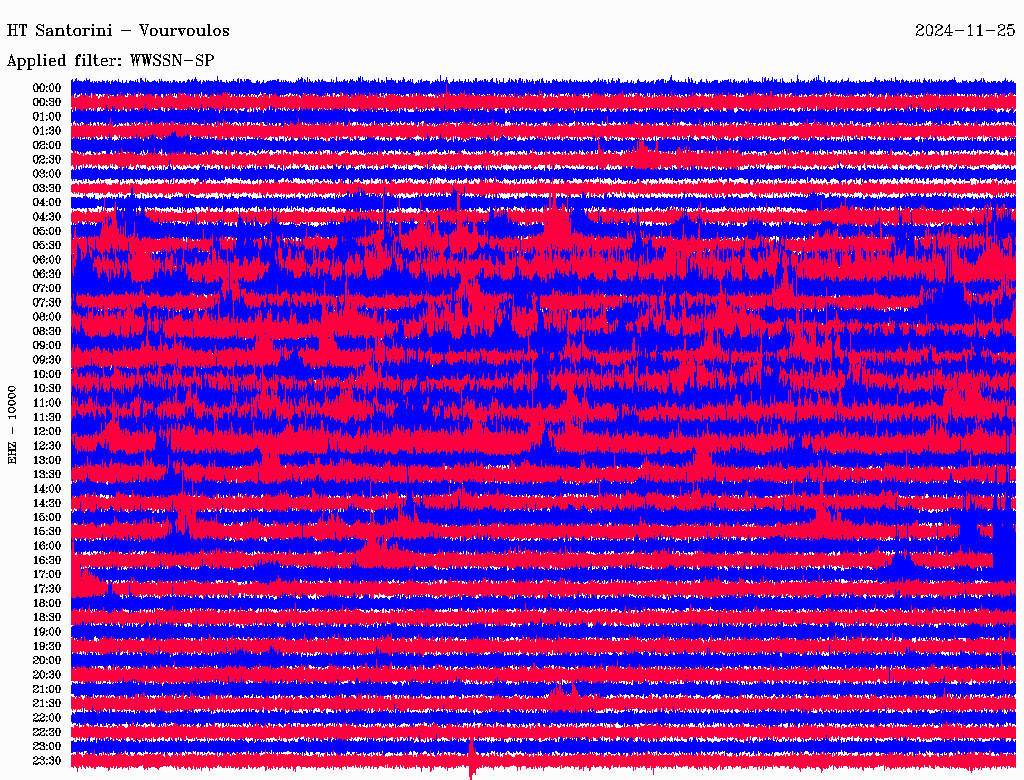1024x780 pixels.
Task: Select the 15:00 time label
Action: point(47,517)
